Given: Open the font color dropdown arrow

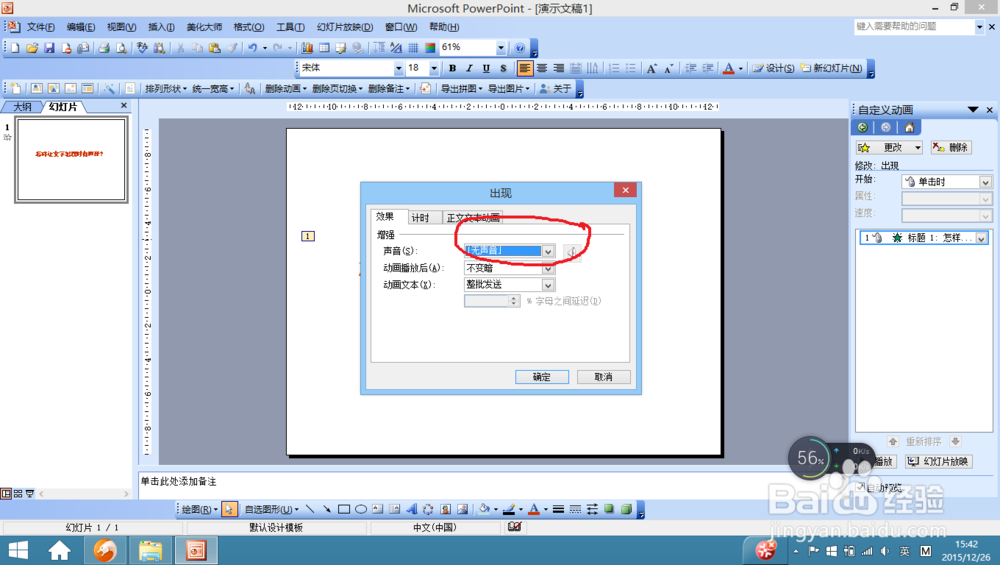Looking at the screenshot, I should click(740, 68).
